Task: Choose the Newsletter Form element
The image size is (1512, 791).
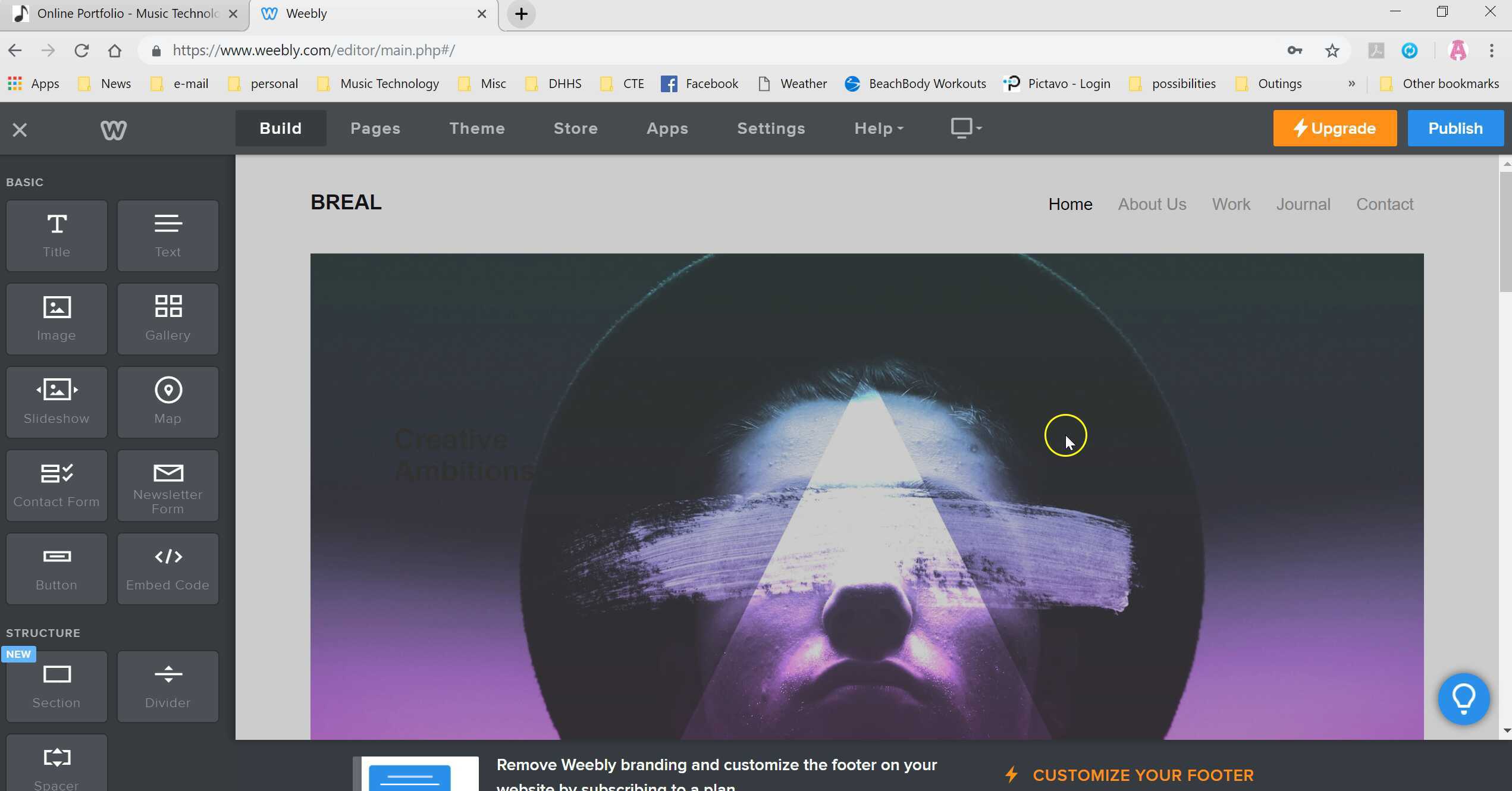Action: pyautogui.click(x=168, y=485)
